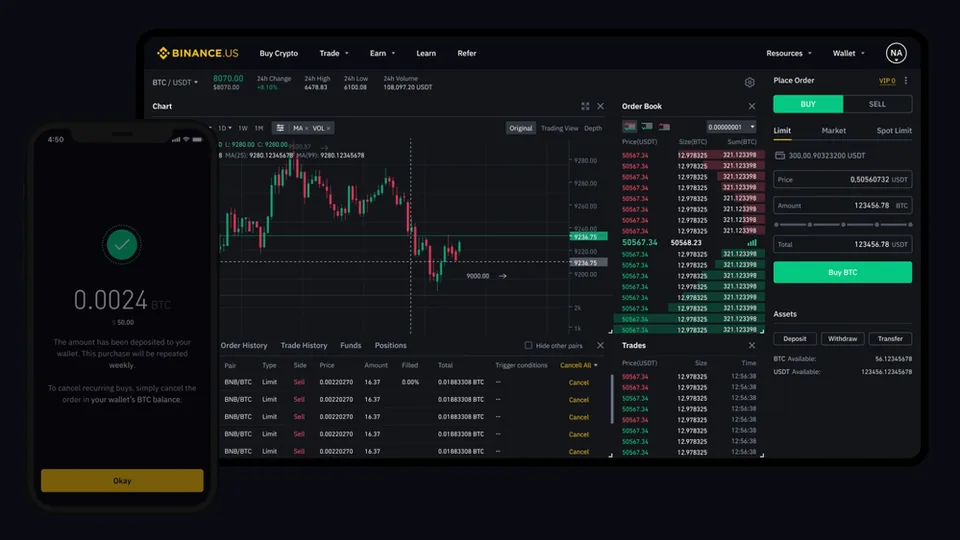Switch order side to SELL
The height and width of the screenshot is (540, 960).
[x=877, y=104]
